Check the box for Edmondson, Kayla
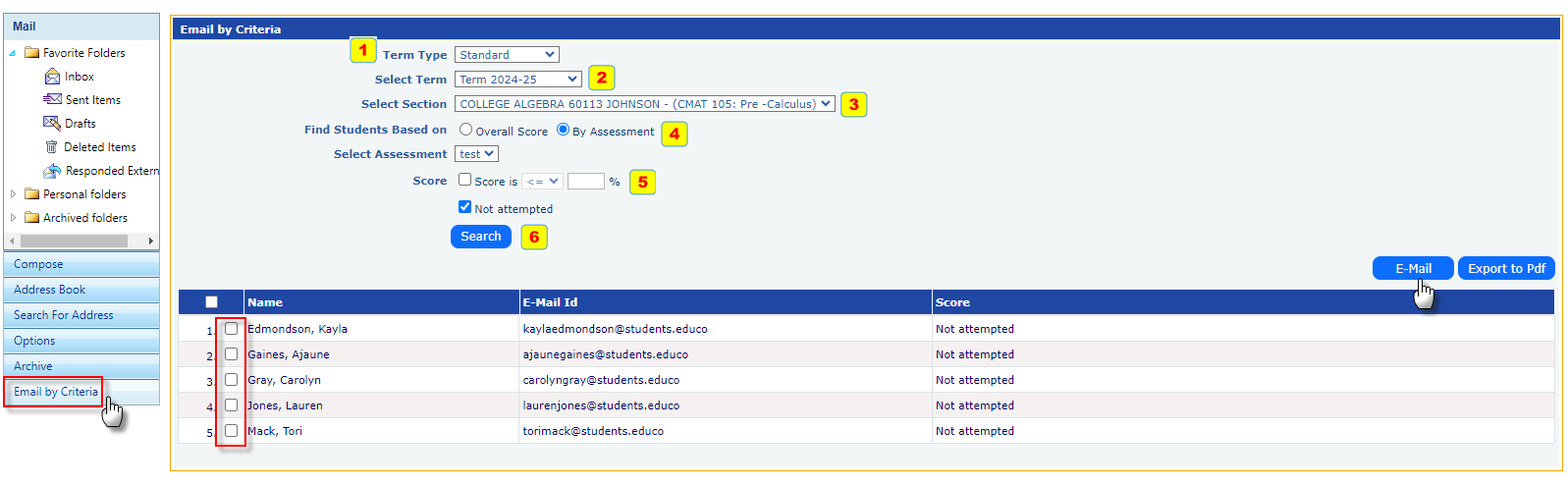The image size is (1568, 485). point(232,329)
